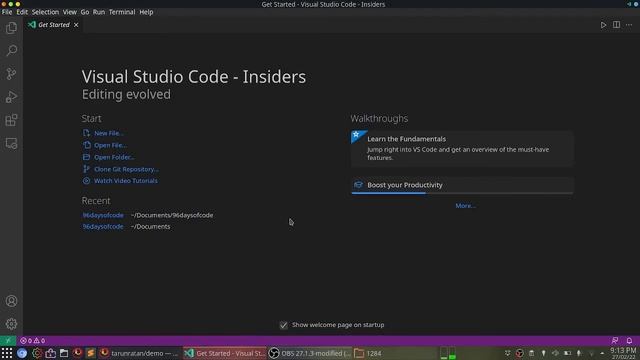Open the Remote Explorer view
The height and width of the screenshot is (360, 640).
[11, 143]
